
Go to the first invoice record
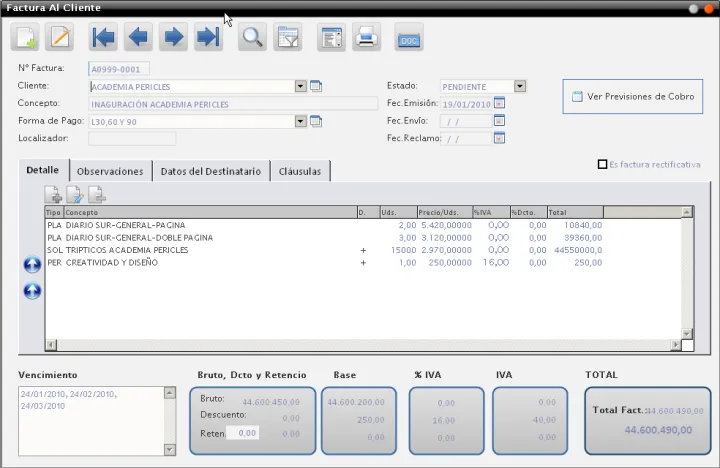pyautogui.click(x=103, y=38)
